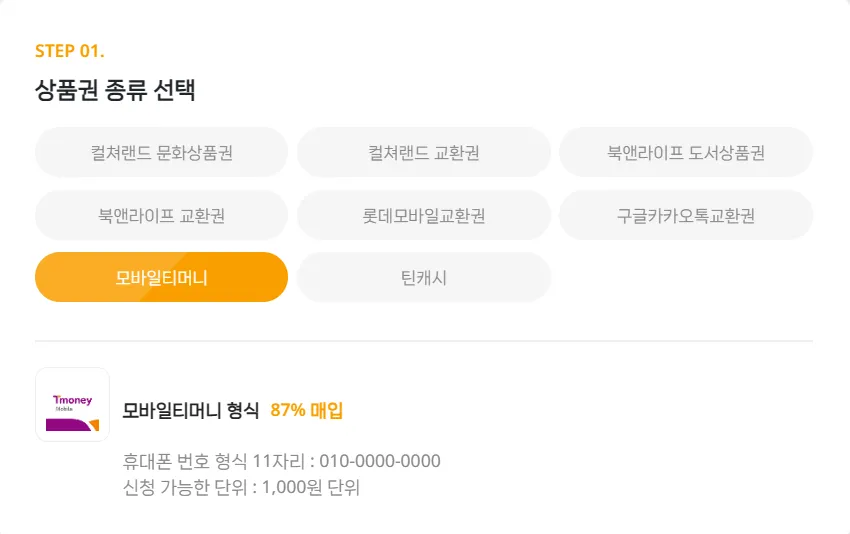Select the 북앤라이프 교환권 option

point(161,215)
